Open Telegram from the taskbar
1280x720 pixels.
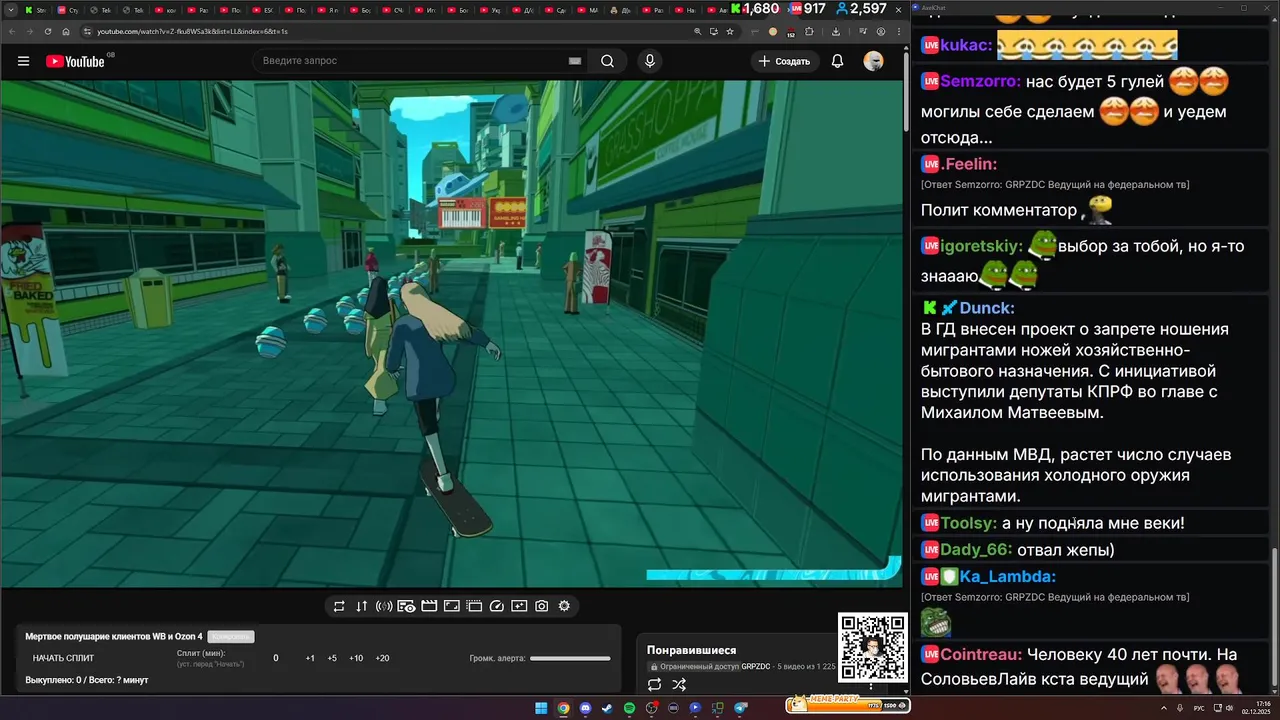click(741, 708)
